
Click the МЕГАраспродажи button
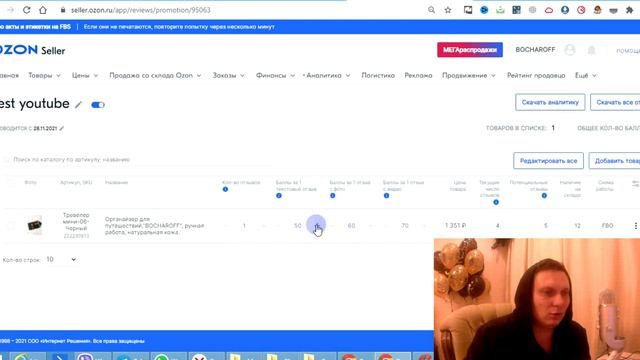(x=470, y=50)
